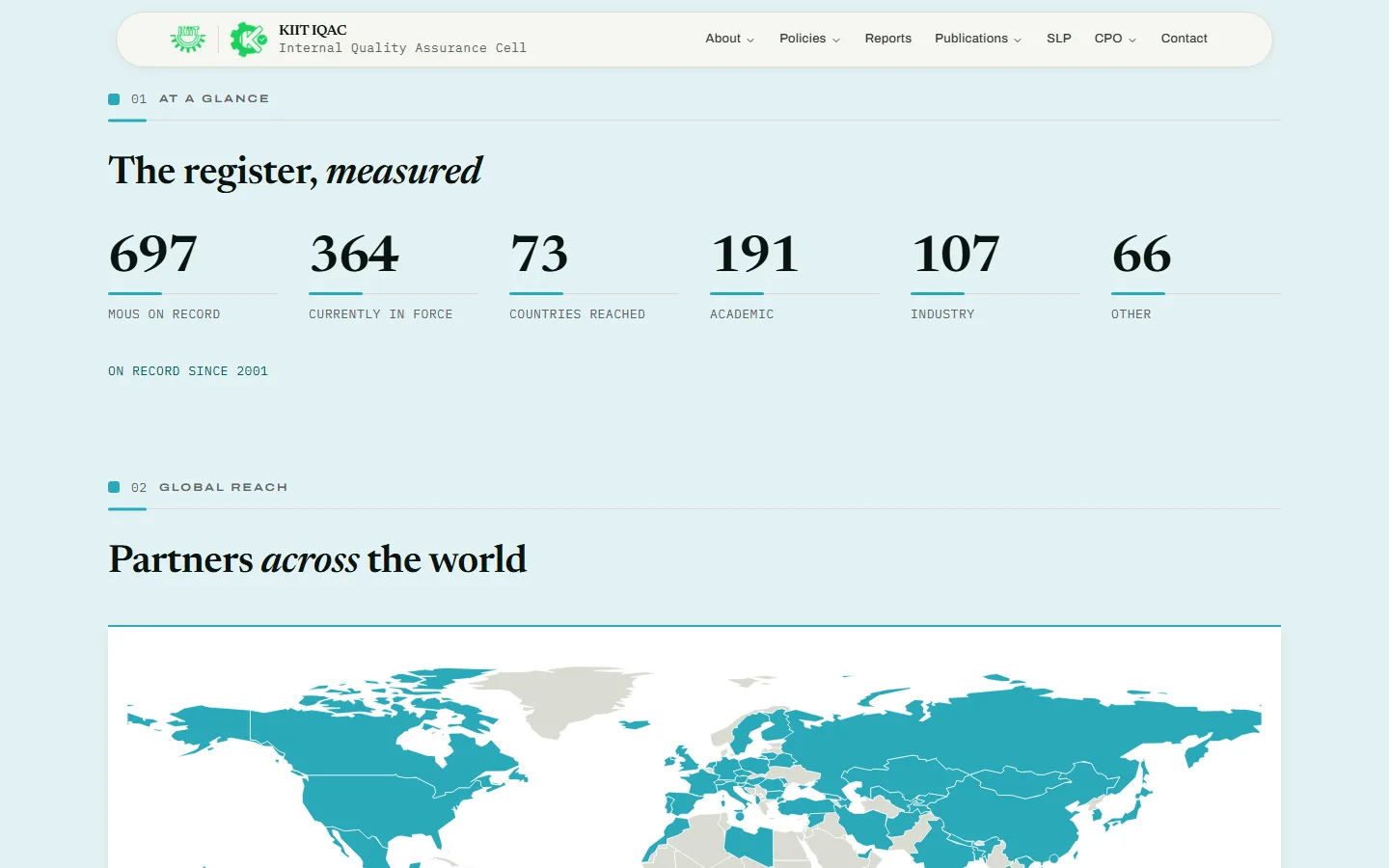Click the KIIT IQAC site title
The width and height of the screenshot is (1389, 868).
(313, 30)
